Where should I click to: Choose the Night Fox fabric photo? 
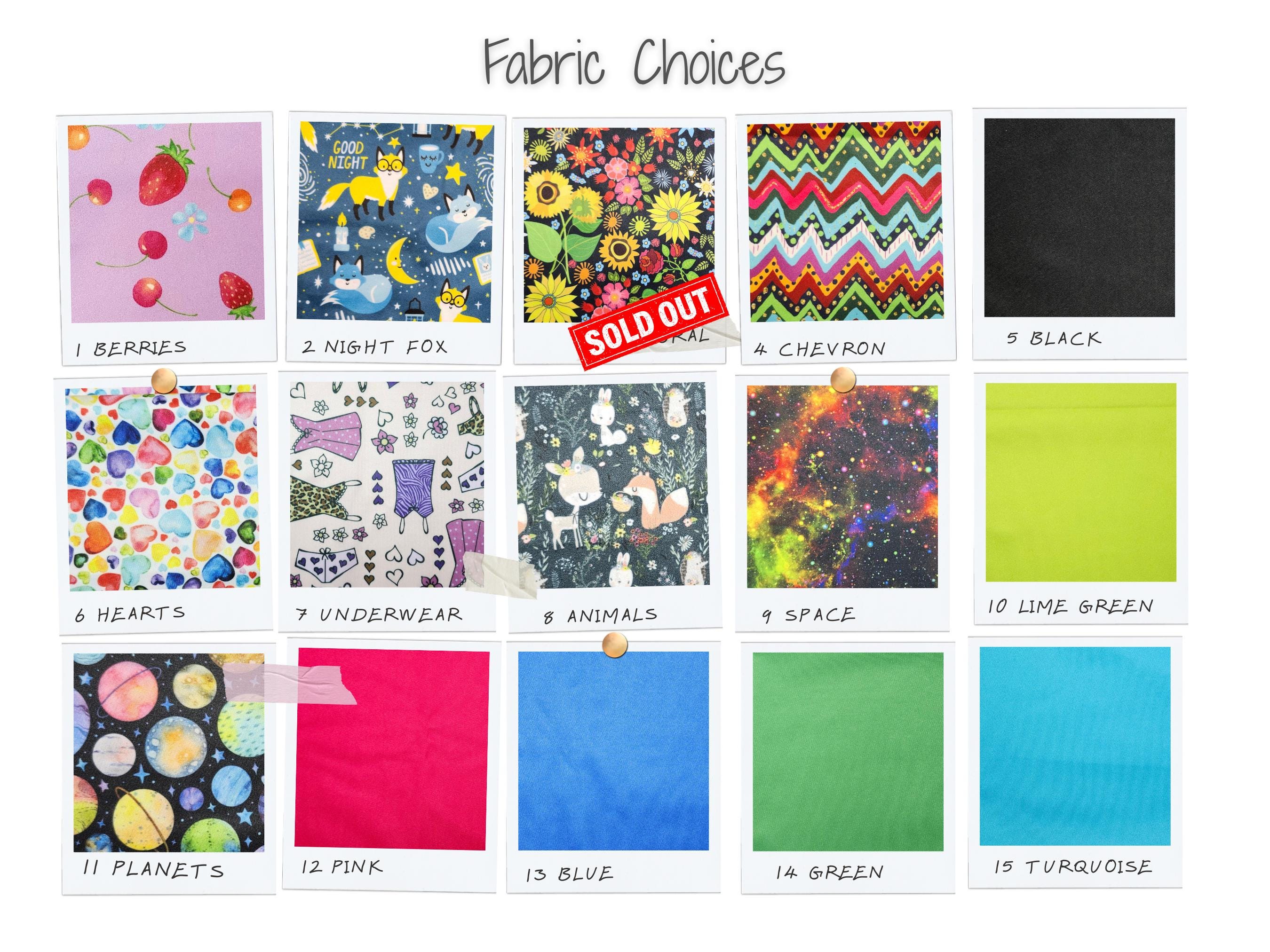coord(395,221)
